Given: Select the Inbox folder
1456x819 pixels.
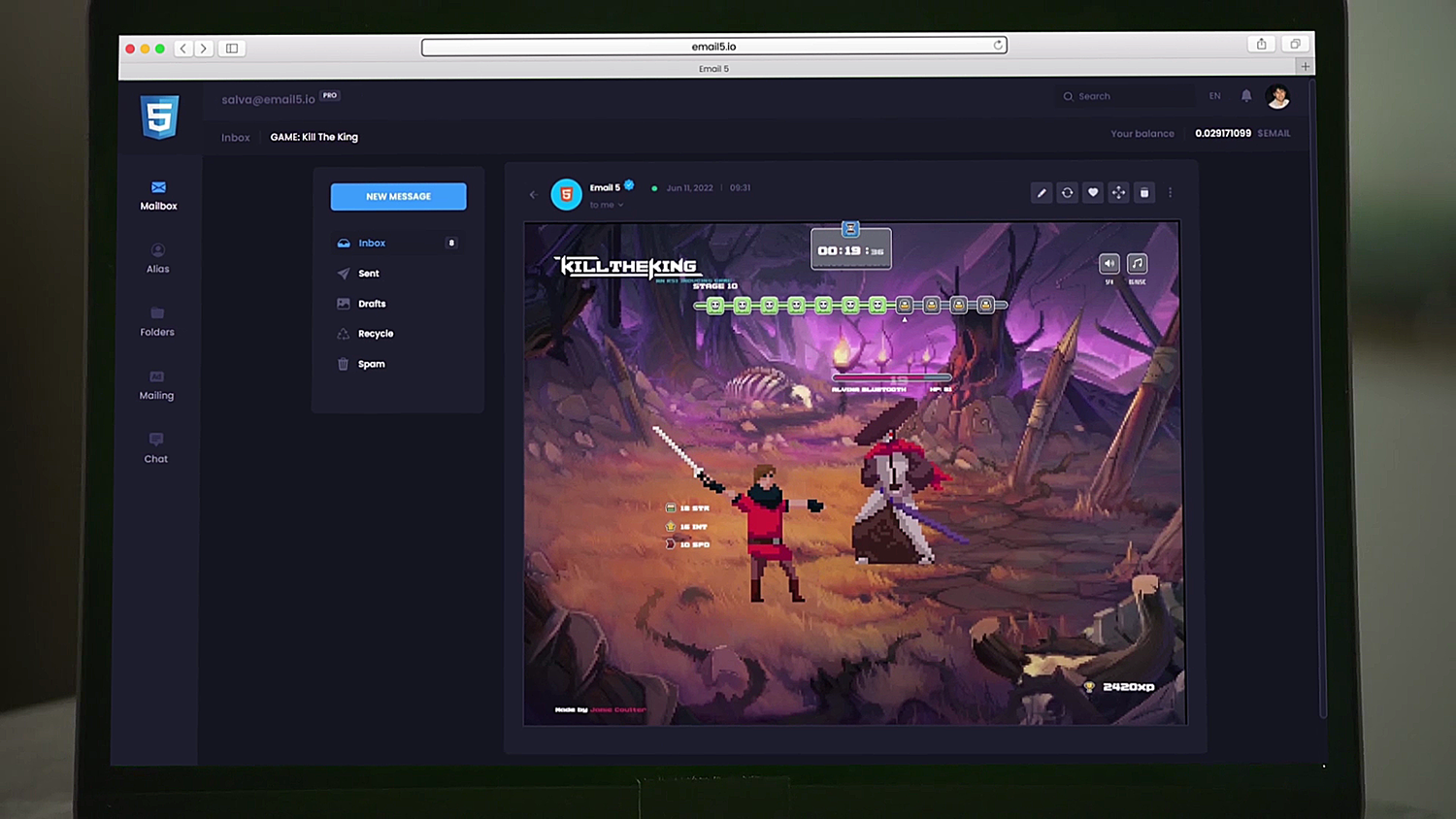Looking at the screenshot, I should (x=397, y=243).
